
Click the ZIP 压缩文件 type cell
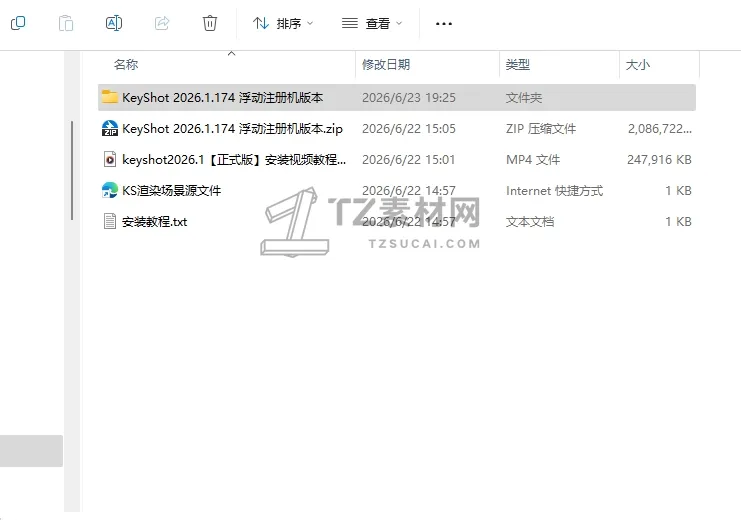point(541,129)
